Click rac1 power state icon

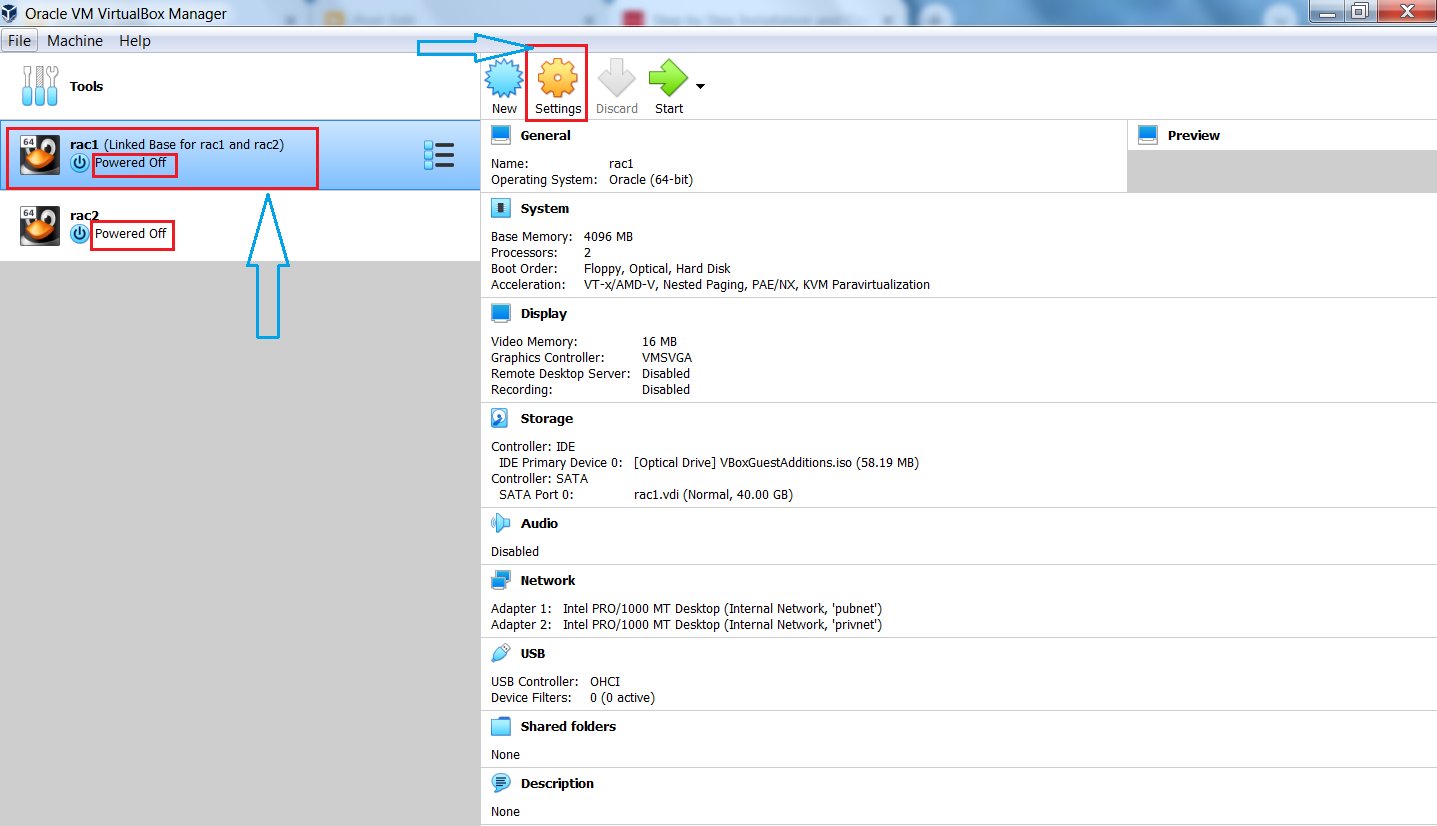pos(80,163)
